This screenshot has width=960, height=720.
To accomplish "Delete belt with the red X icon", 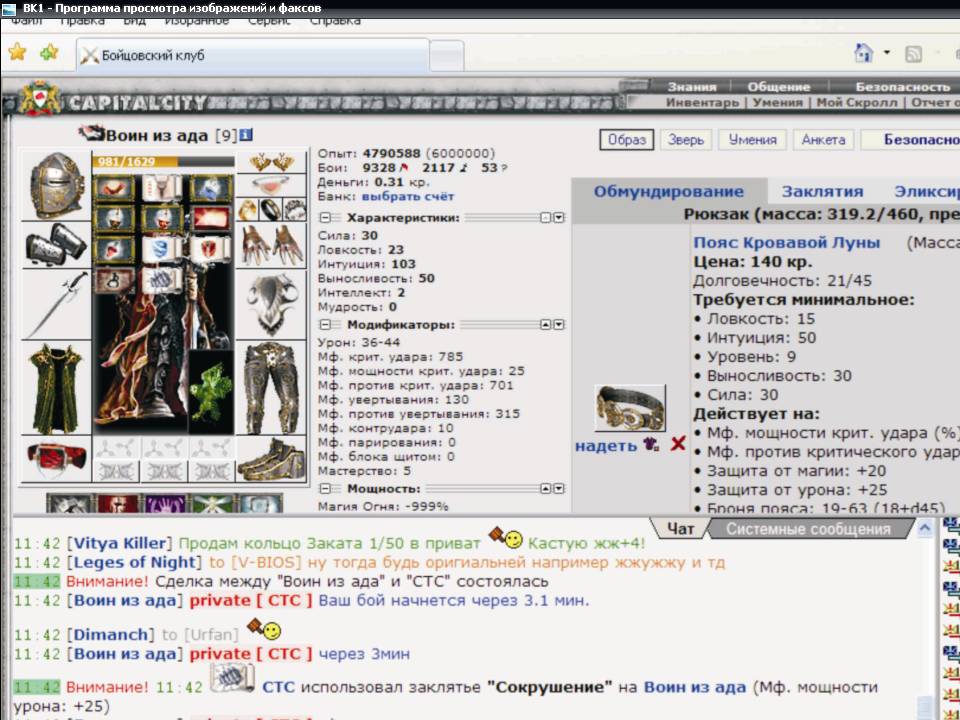I will point(678,444).
